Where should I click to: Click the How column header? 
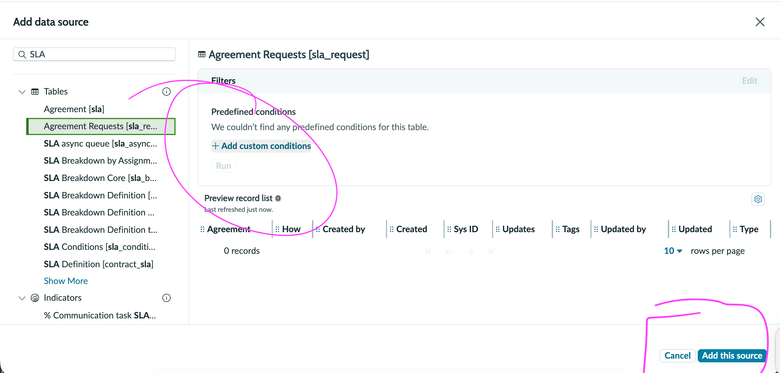click(292, 229)
